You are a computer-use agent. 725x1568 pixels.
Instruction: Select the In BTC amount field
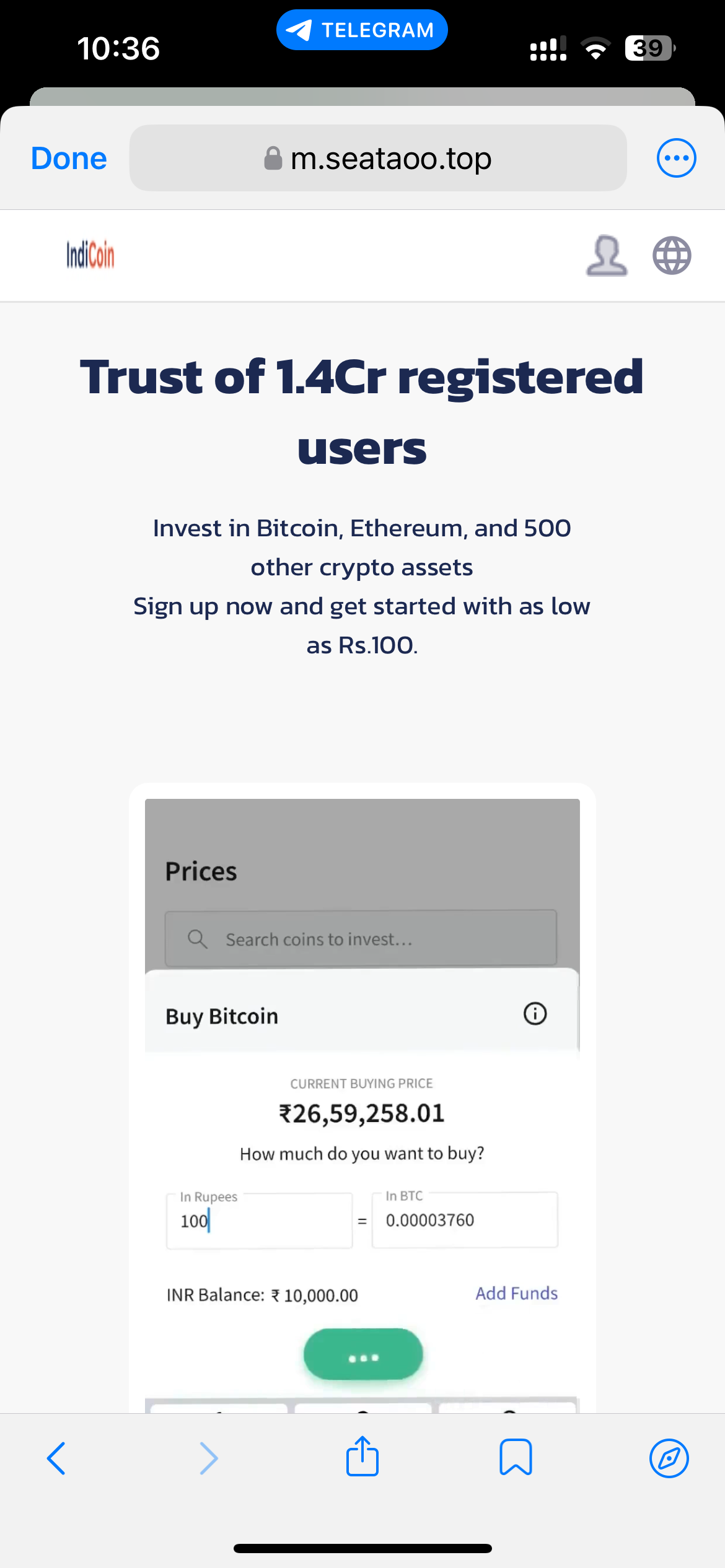click(465, 1219)
